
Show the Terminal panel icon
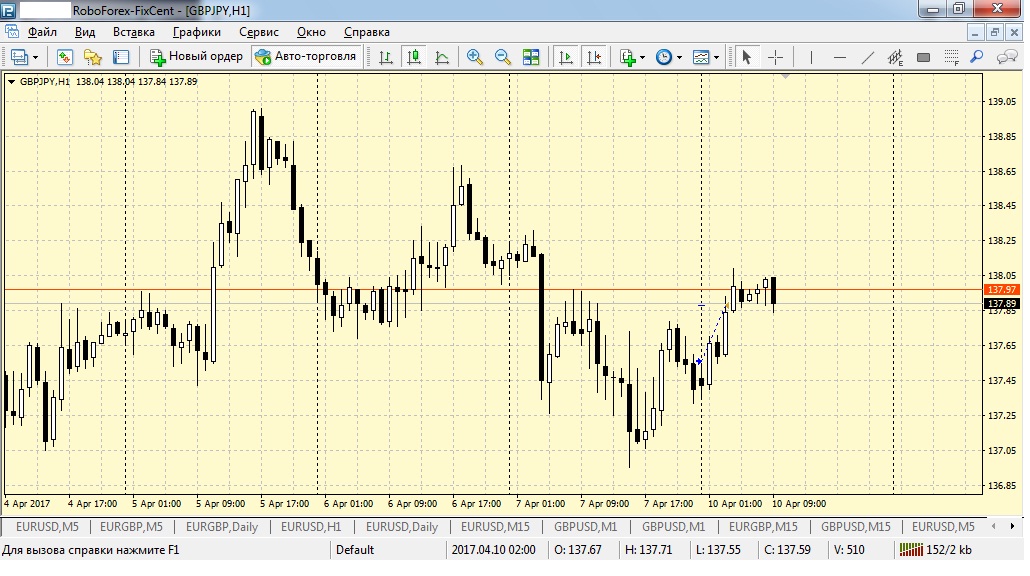(121, 57)
